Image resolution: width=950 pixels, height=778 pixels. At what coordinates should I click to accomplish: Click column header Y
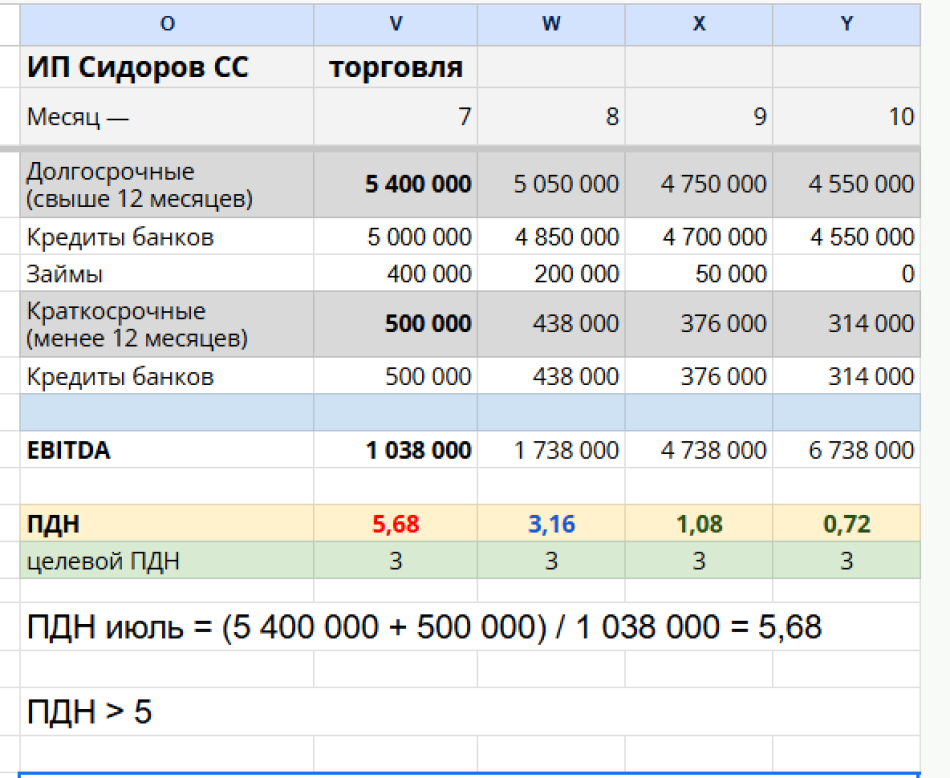click(x=846, y=24)
